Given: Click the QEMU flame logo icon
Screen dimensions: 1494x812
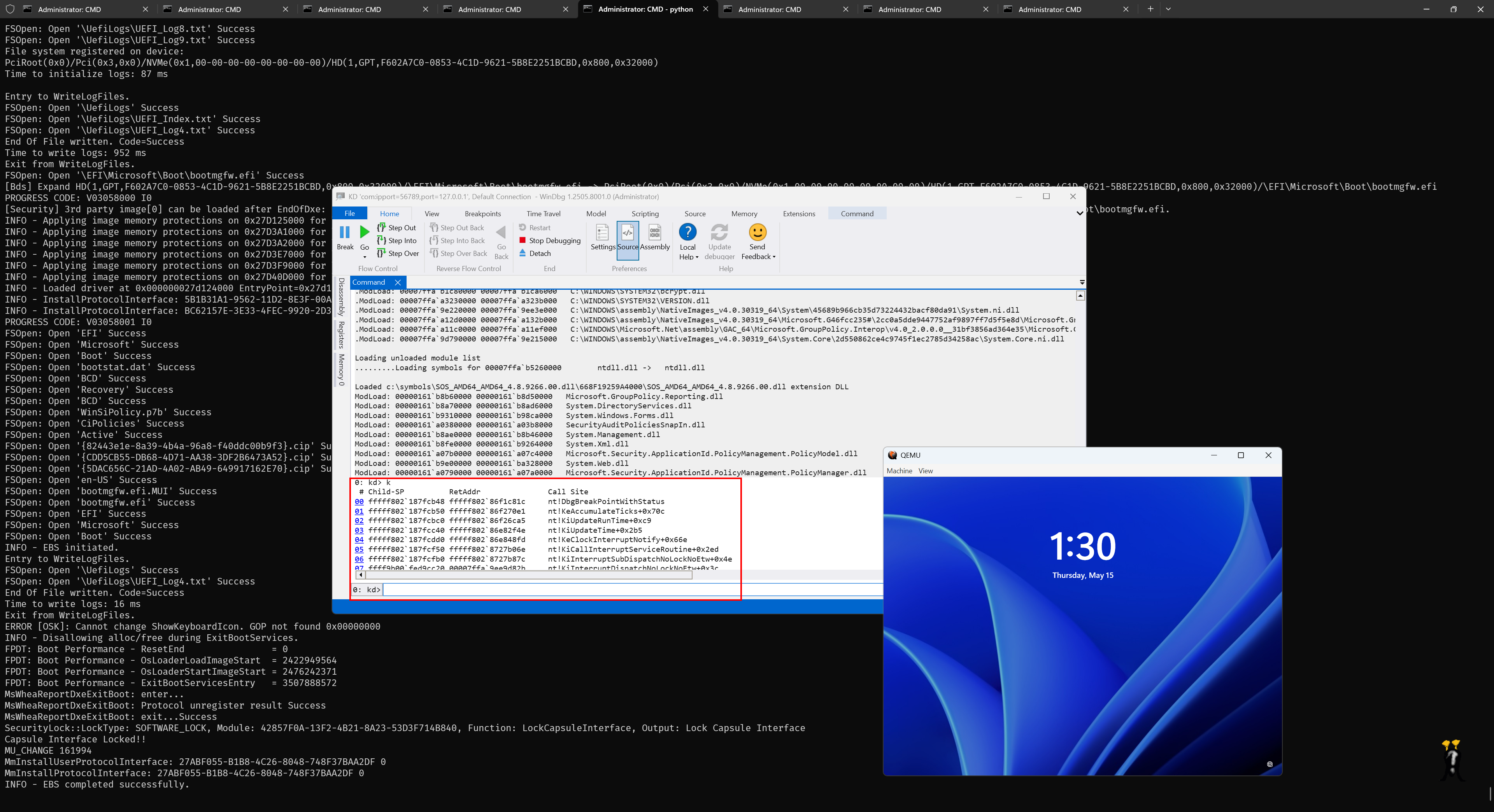Looking at the screenshot, I should (892, 455).
